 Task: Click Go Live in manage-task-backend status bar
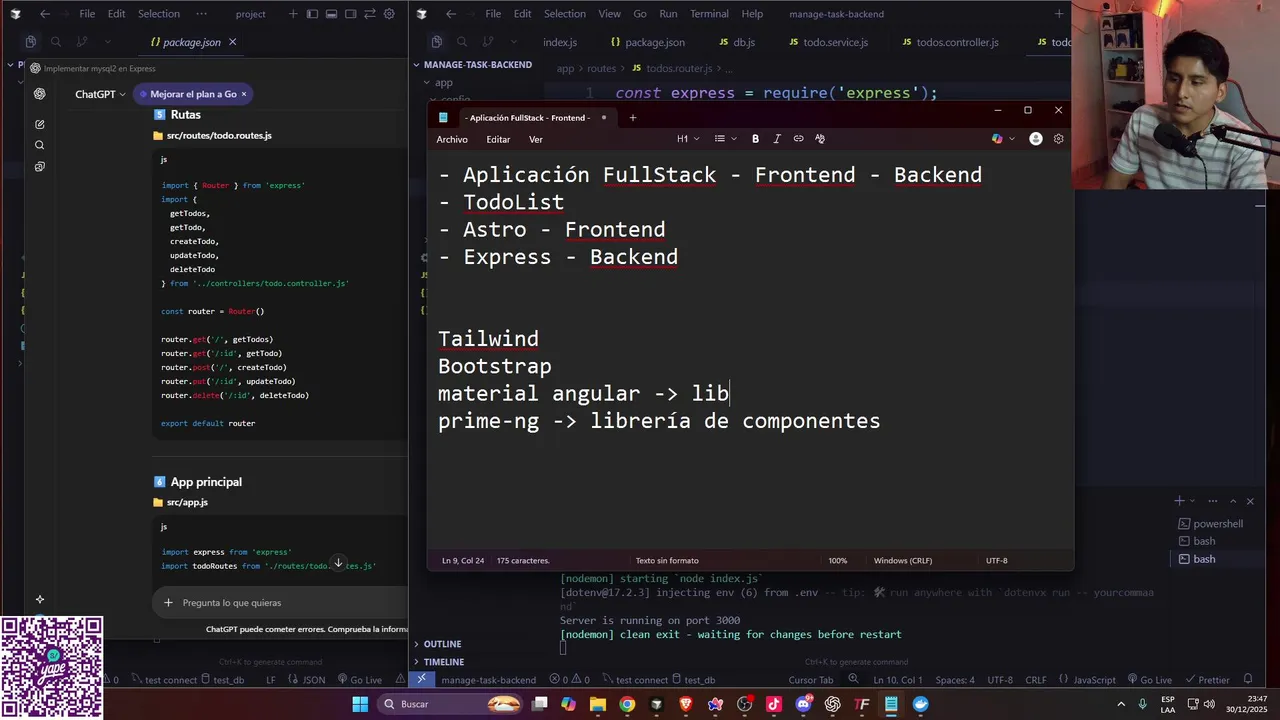pos(1149,680)
